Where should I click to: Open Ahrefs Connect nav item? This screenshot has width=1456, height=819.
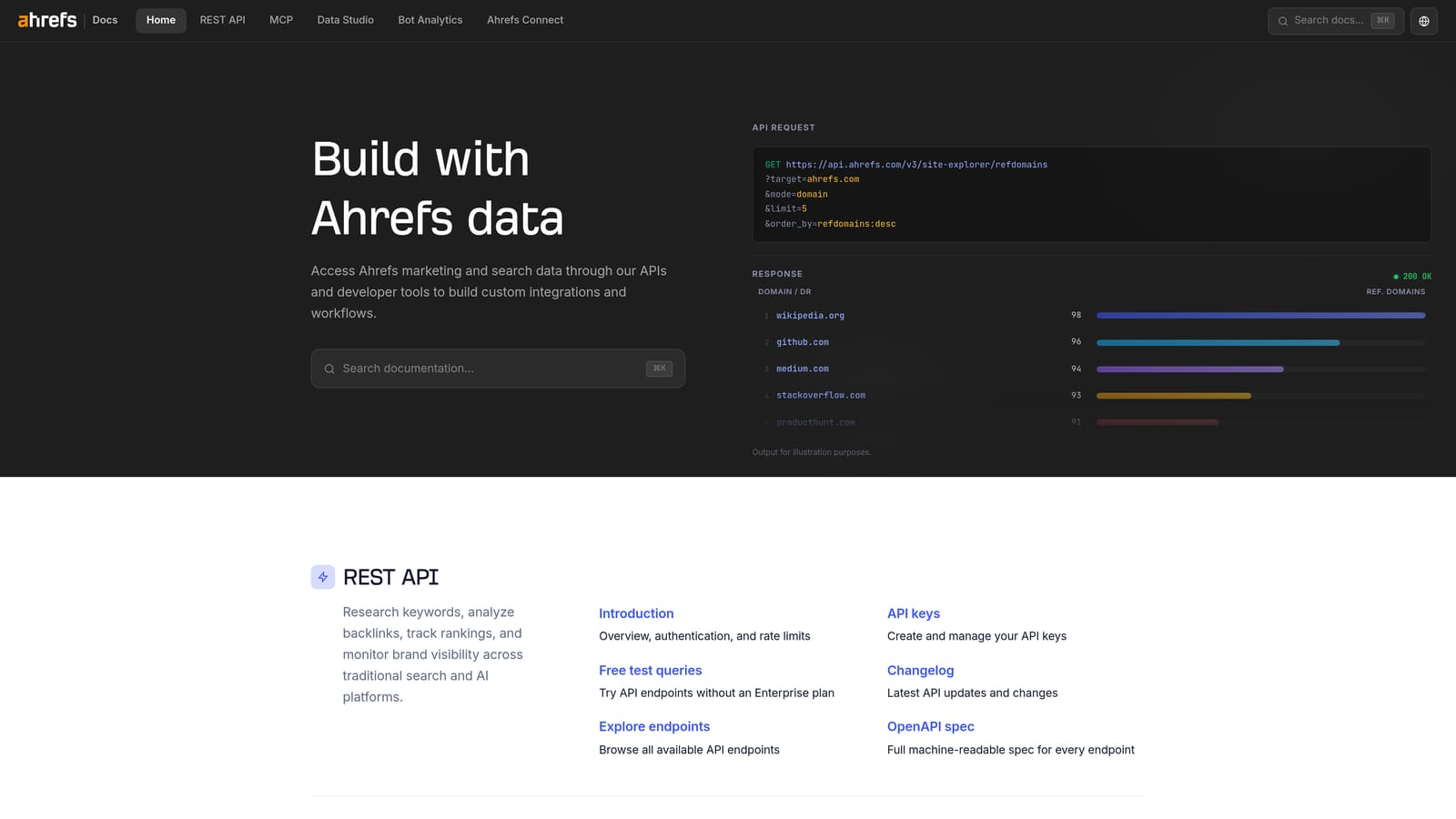click(x=525, y=20)
